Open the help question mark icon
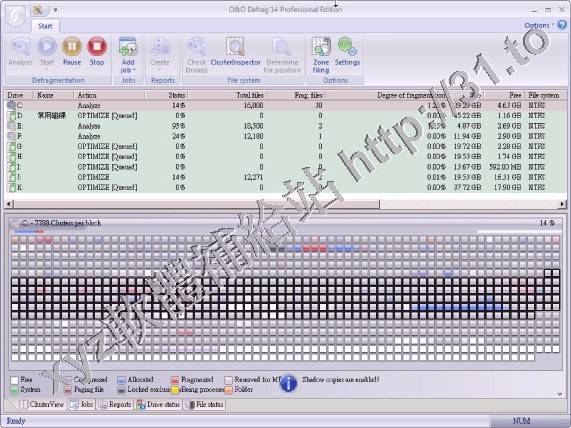This screenshot has width=571, height=428. tap(562, 25)
